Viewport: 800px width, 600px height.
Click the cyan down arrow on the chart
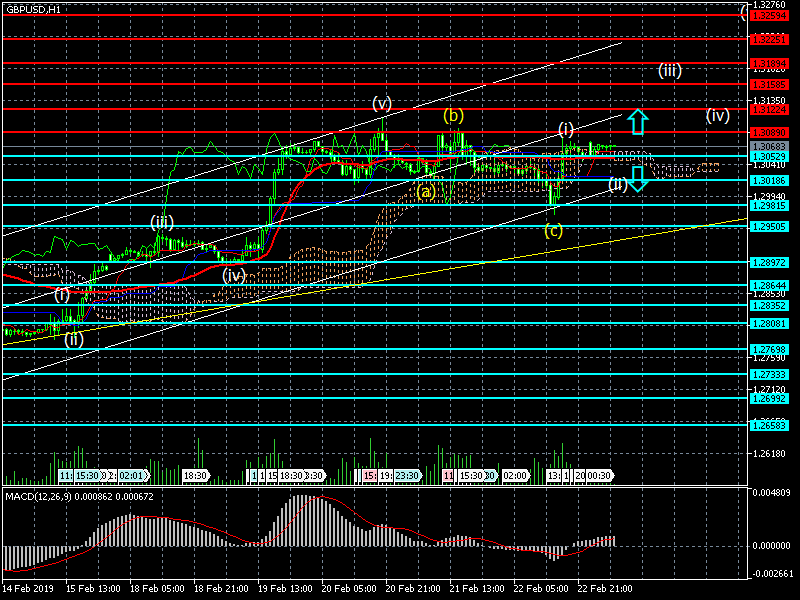click(638, 179)
